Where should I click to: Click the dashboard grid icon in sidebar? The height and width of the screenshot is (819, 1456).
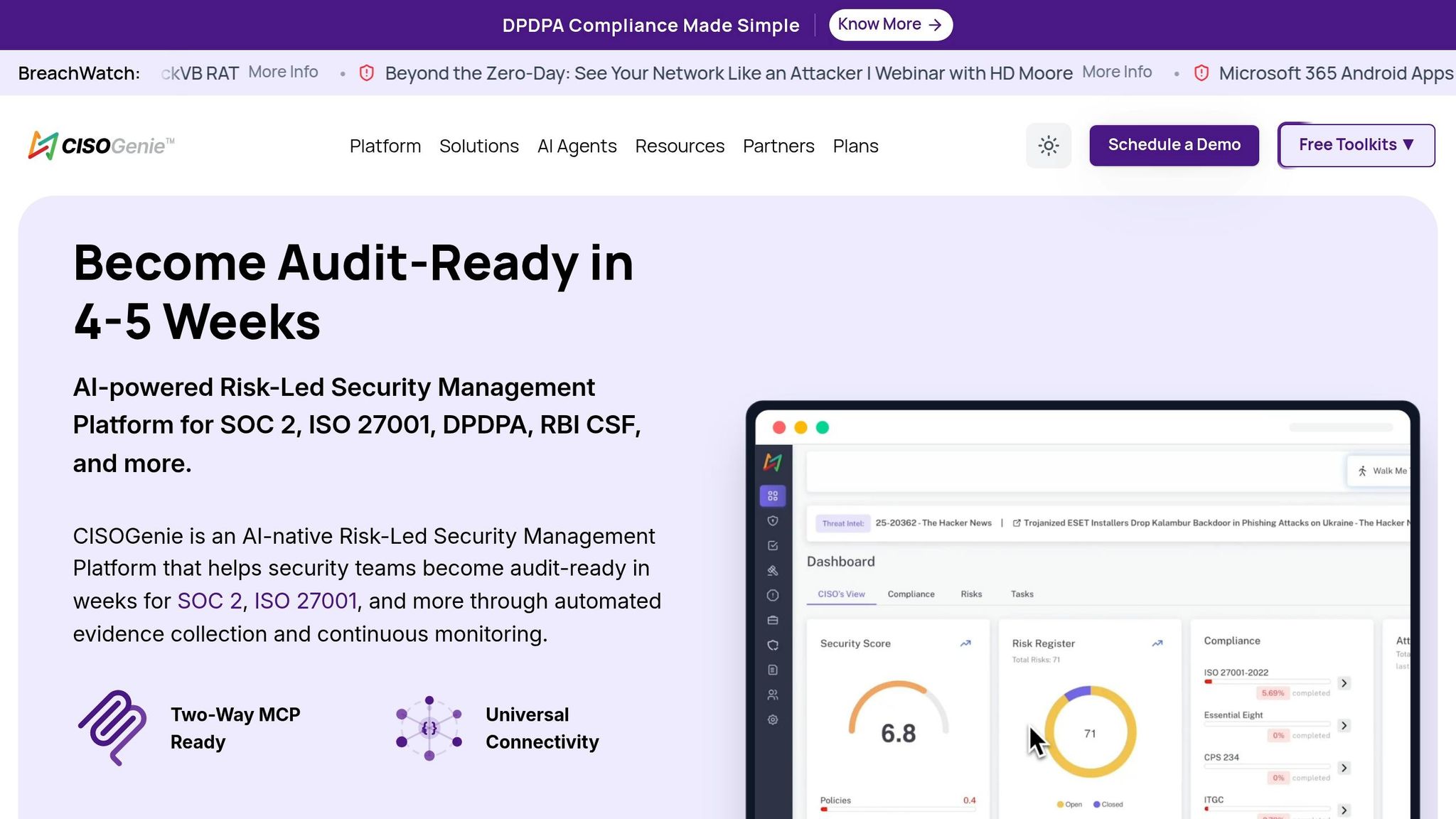click(x=773, y=496)
